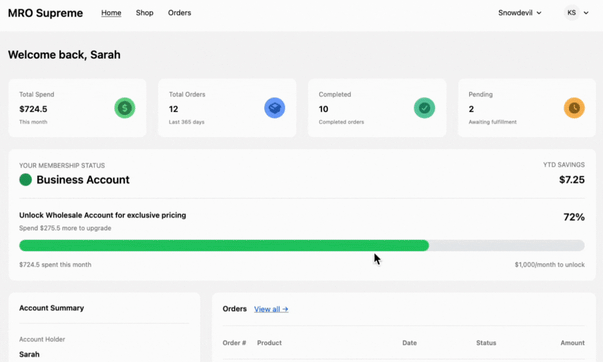Viewport: 603px width, 362px height.
Task: Click the Total Orders value 12
Action: tap(173, 109)
